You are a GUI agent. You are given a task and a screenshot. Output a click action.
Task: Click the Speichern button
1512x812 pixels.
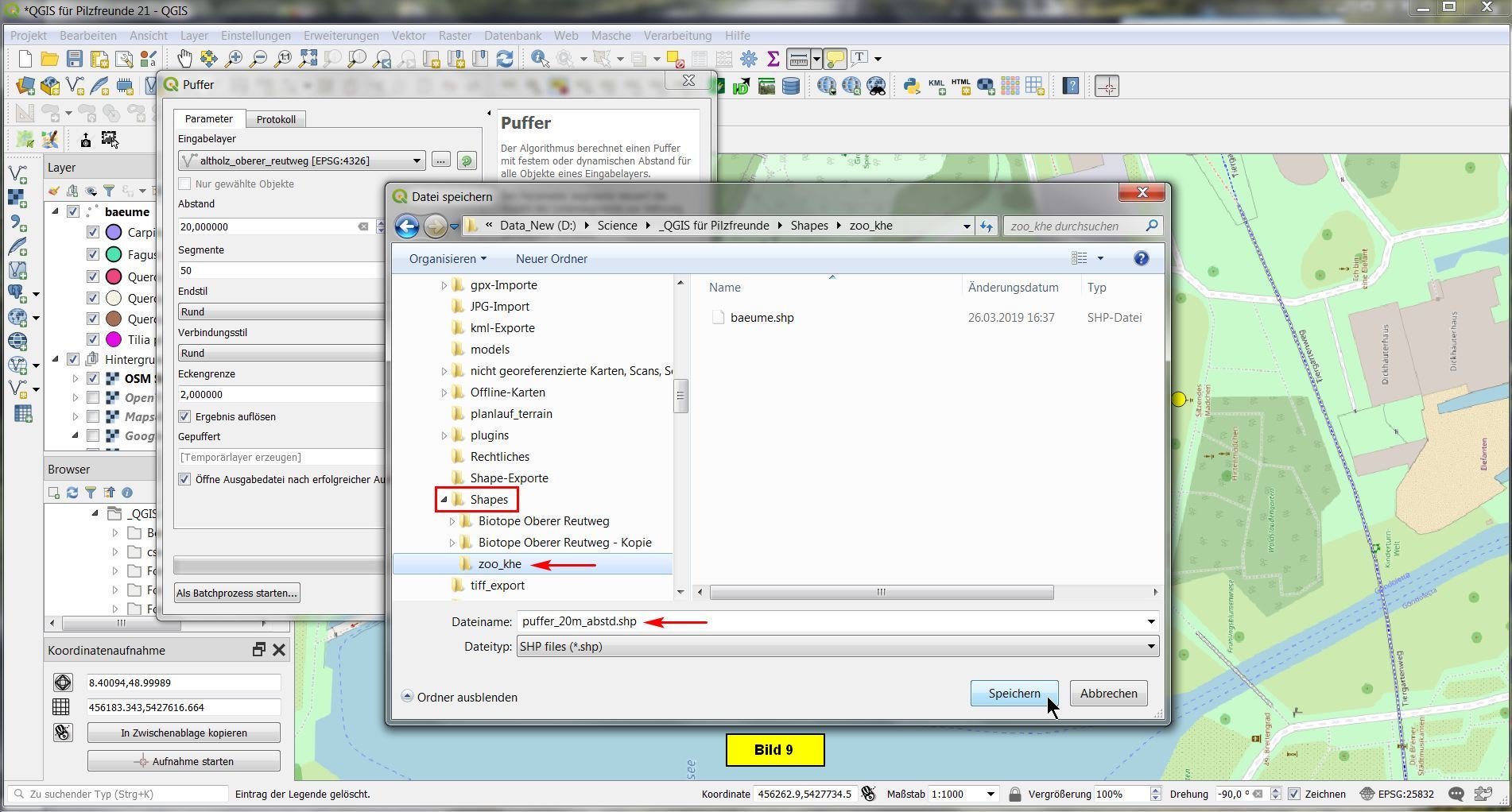point(1014,694)
